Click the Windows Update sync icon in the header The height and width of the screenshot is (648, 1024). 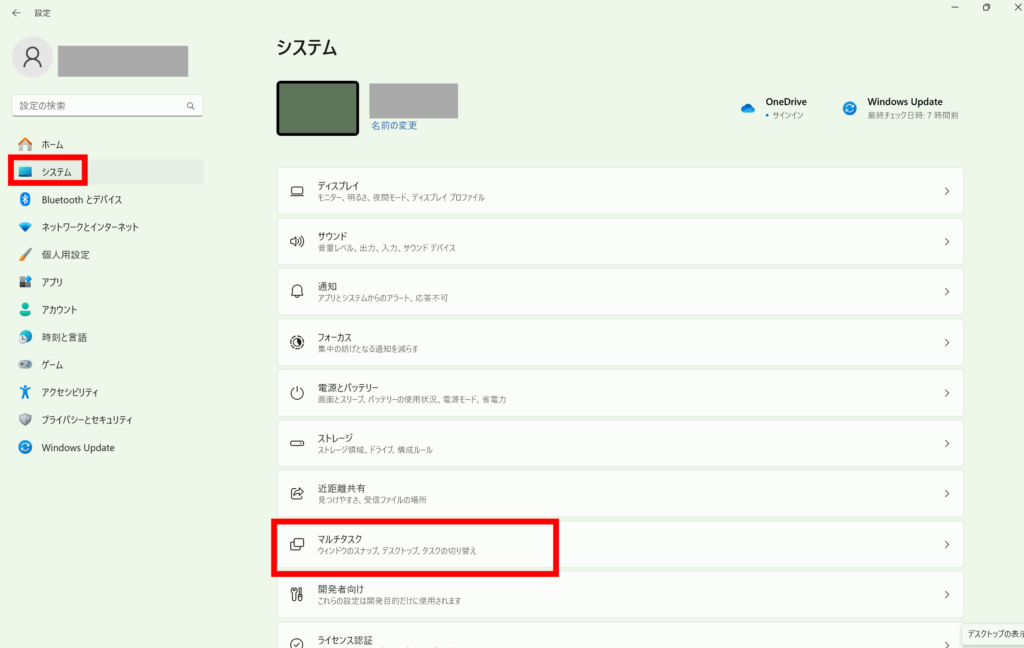(850, 108)
